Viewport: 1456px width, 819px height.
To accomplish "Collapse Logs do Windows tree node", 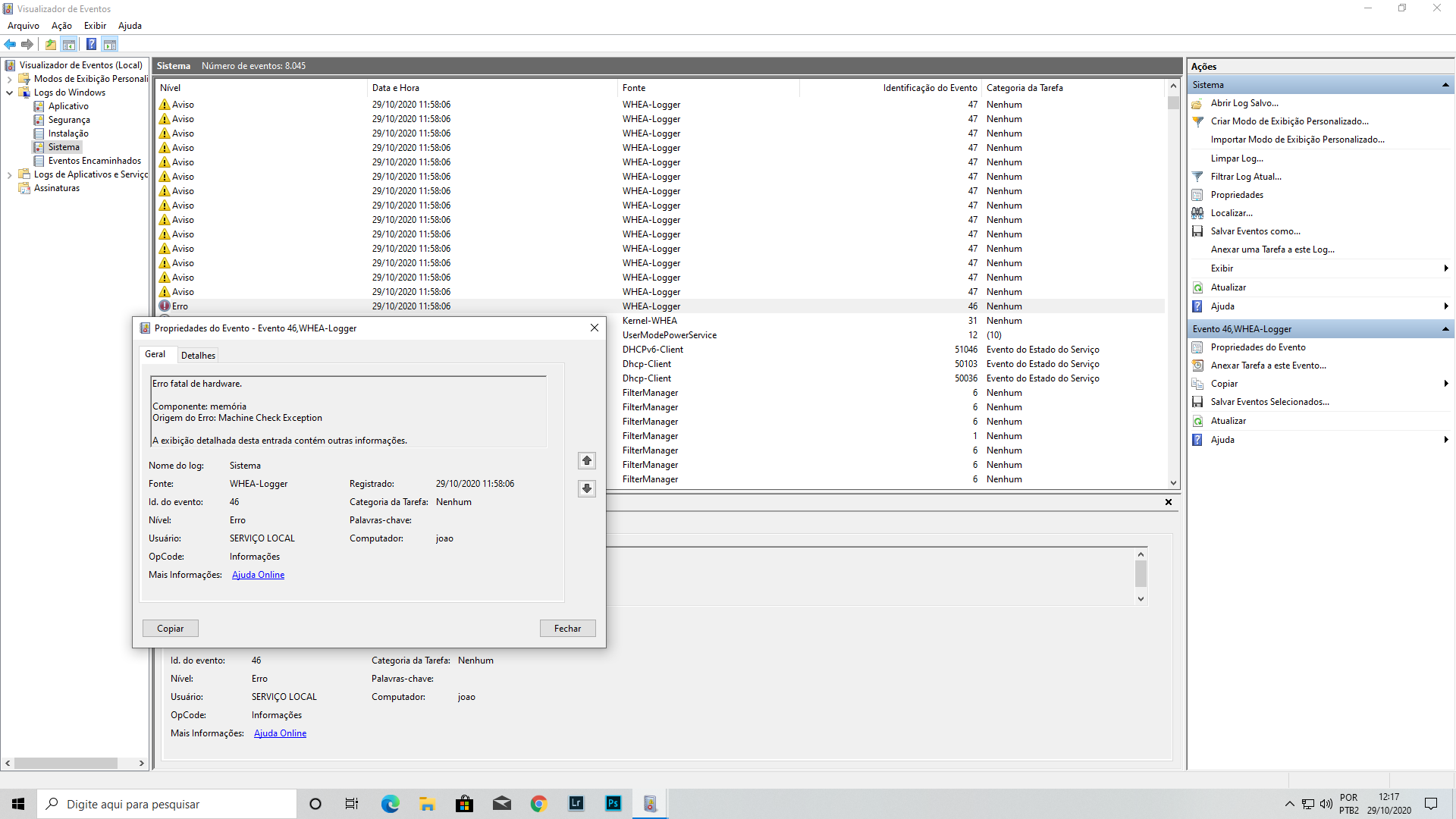I will pos(9,93).
